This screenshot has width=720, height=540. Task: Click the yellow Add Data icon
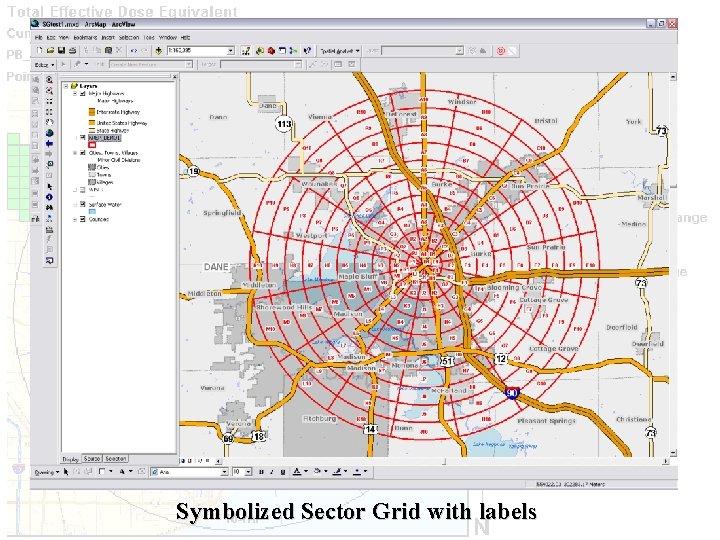[x=158, y=51]
